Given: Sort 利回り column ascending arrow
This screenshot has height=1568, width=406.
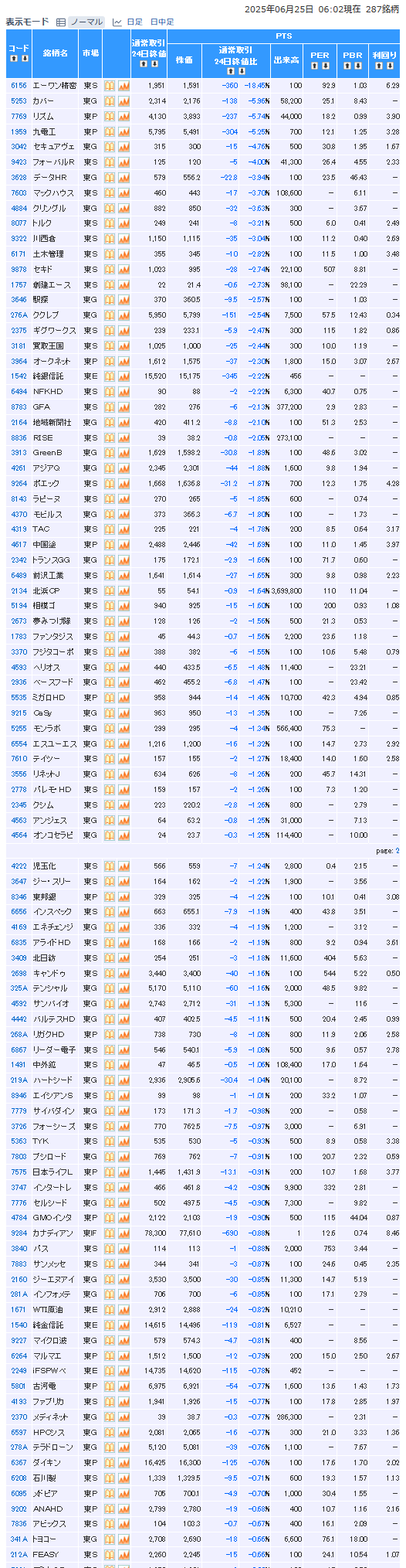Looking at the screenshot, I should click(379, 66).
